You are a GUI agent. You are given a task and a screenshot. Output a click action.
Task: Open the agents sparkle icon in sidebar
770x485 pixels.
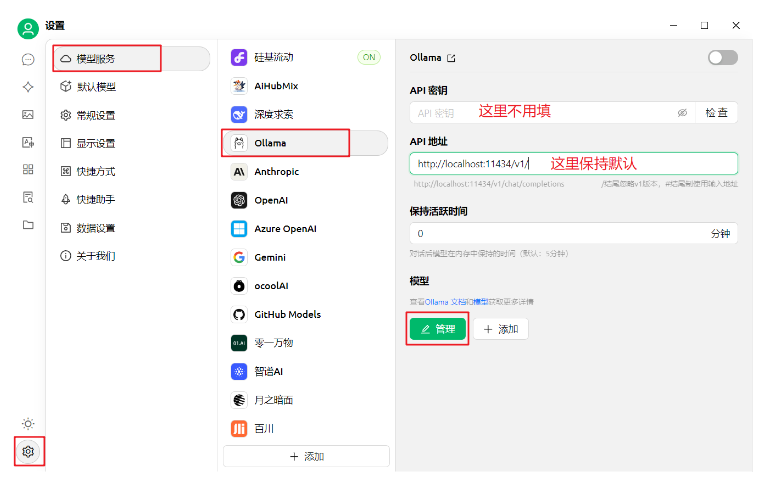click(x=28, y=87)
